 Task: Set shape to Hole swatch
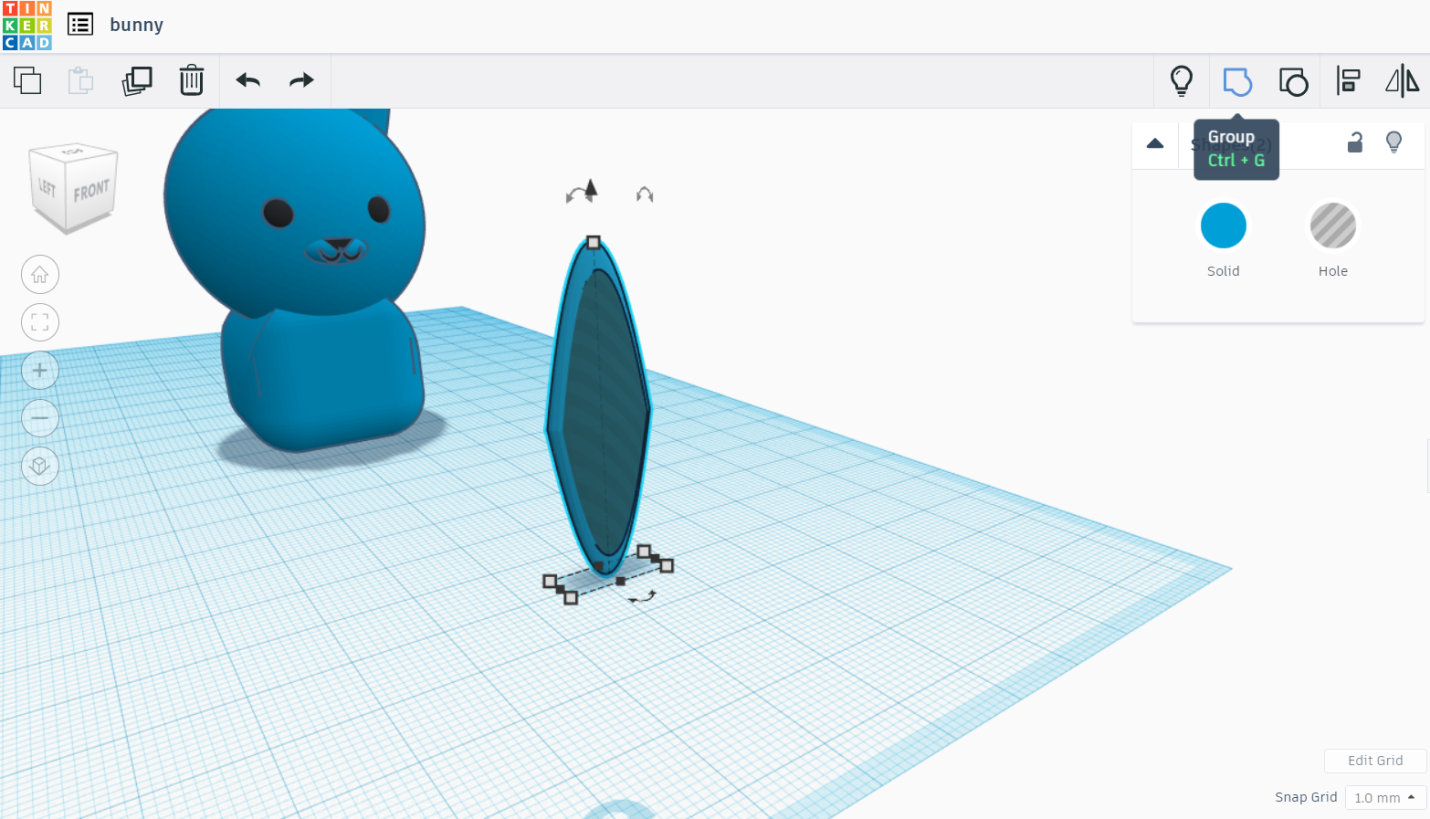[1333, 225]
